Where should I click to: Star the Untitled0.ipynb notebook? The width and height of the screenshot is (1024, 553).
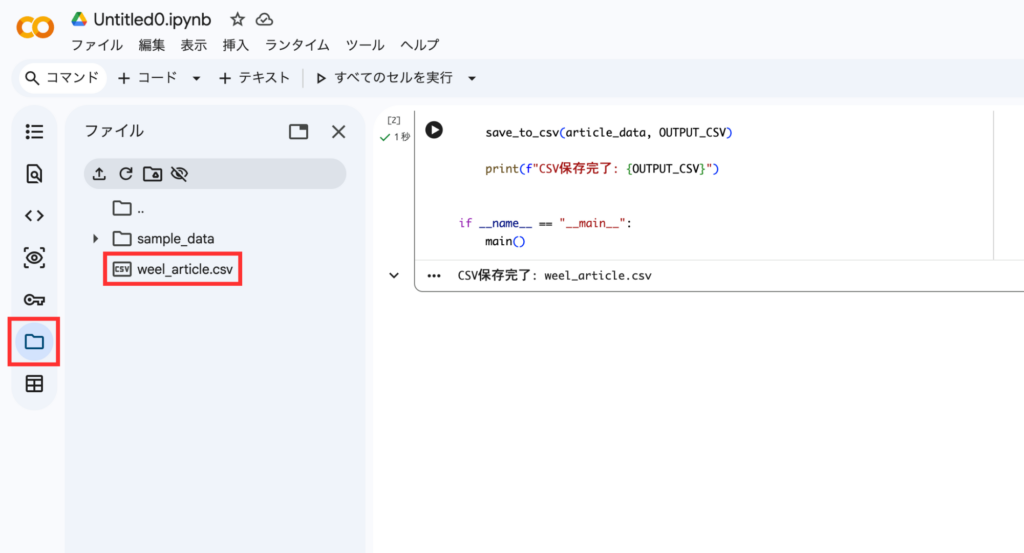[x=237, y=20]
